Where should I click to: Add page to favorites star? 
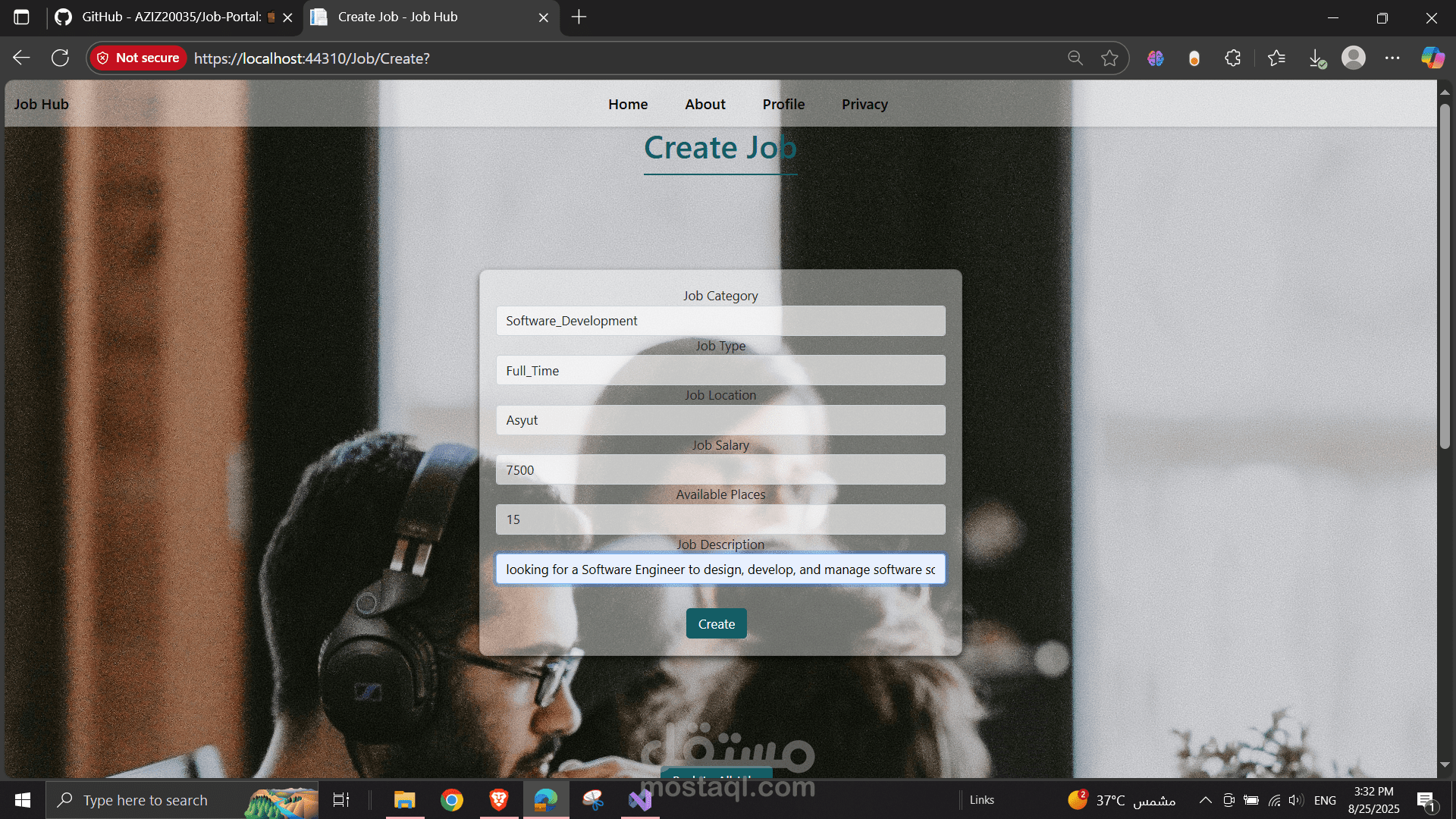pyautogui.click(x=1109, y=58)
